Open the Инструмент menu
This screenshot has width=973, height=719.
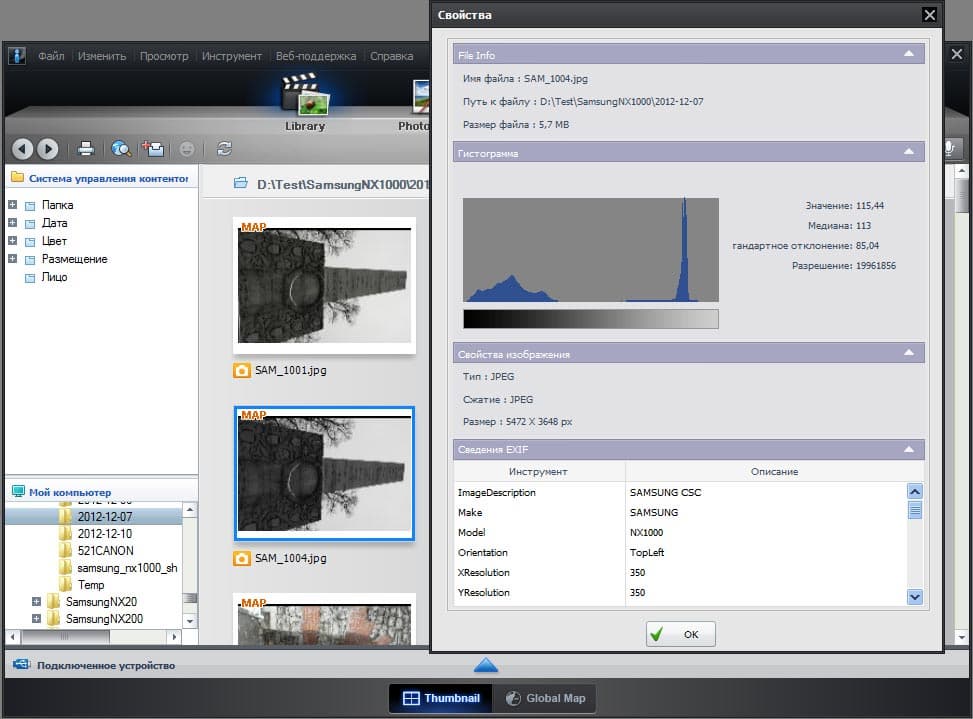click(231, 56)
